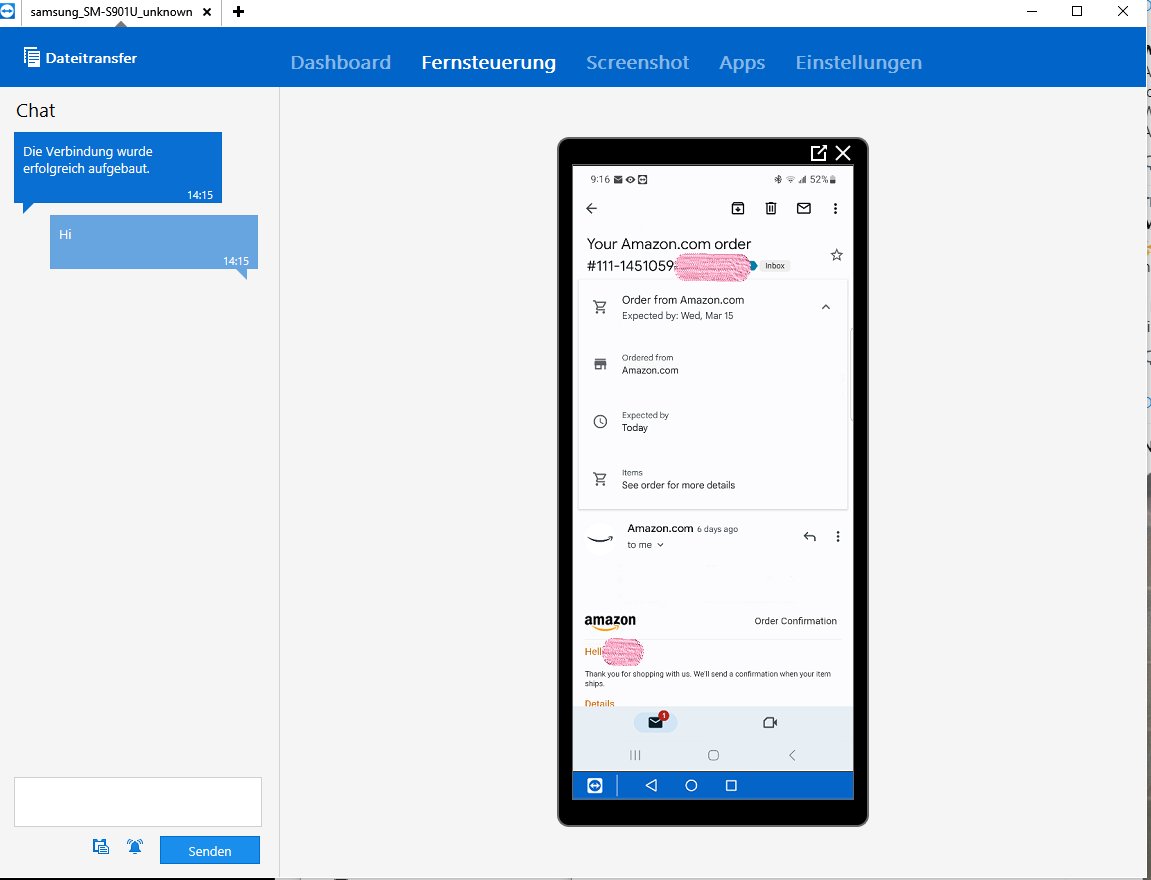Click the Chat panel heading
The height and width of the screenshot is (880, 1151).
[x=35, y=110]
